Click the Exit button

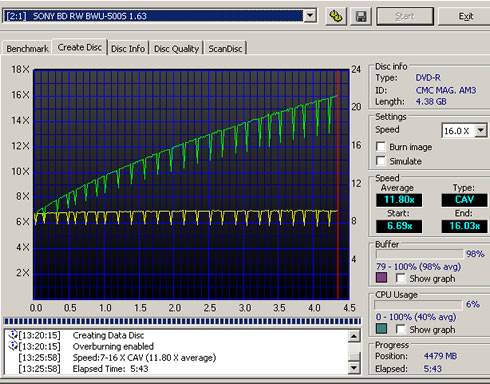[x=465, y=16]
